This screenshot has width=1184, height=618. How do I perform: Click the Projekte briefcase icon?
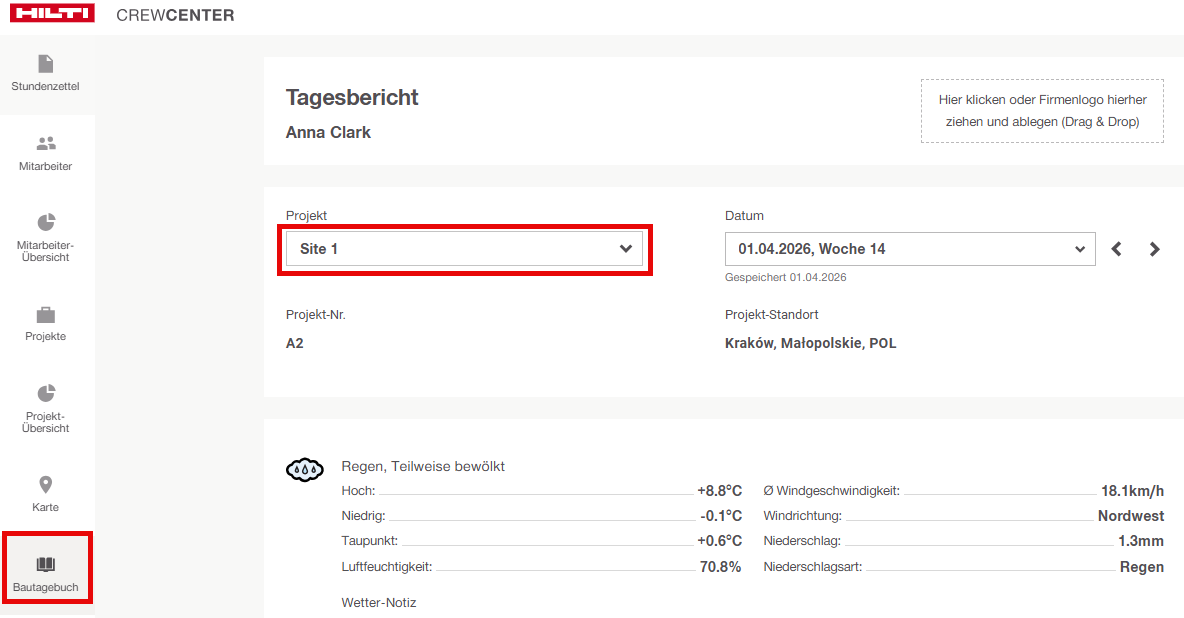(x=46, y=315)
